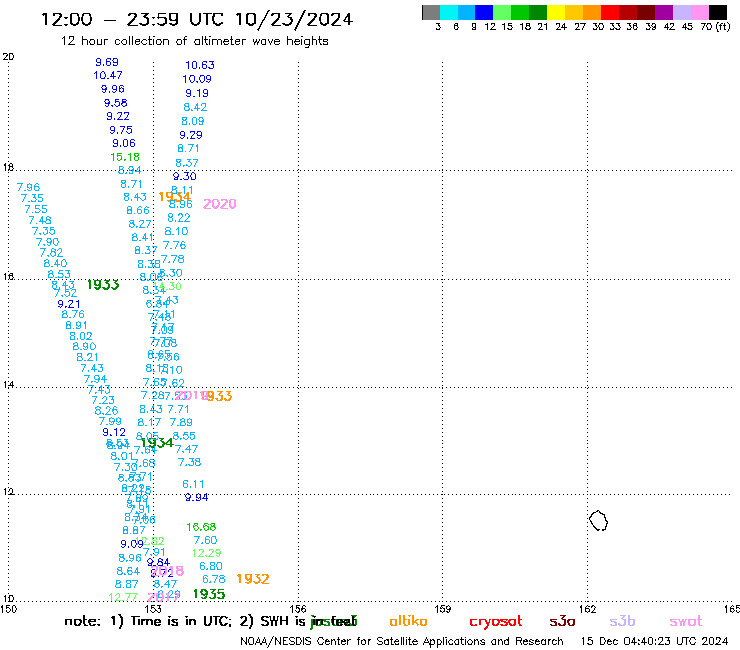Click the wave height value '9.75'
Viewport: 740px width, 650px height.
(121, 130)
